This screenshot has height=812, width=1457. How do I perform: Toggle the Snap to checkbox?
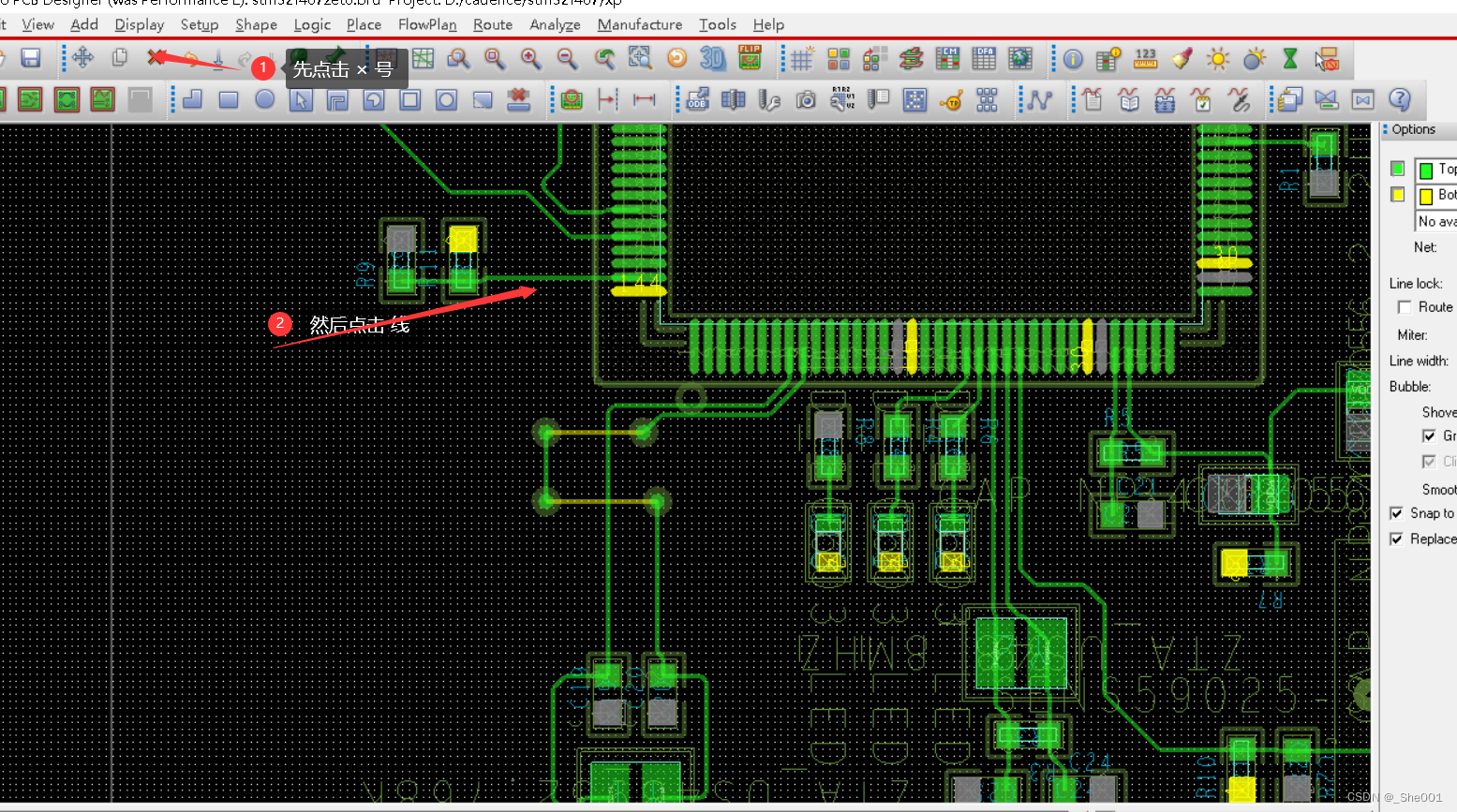1396,513
